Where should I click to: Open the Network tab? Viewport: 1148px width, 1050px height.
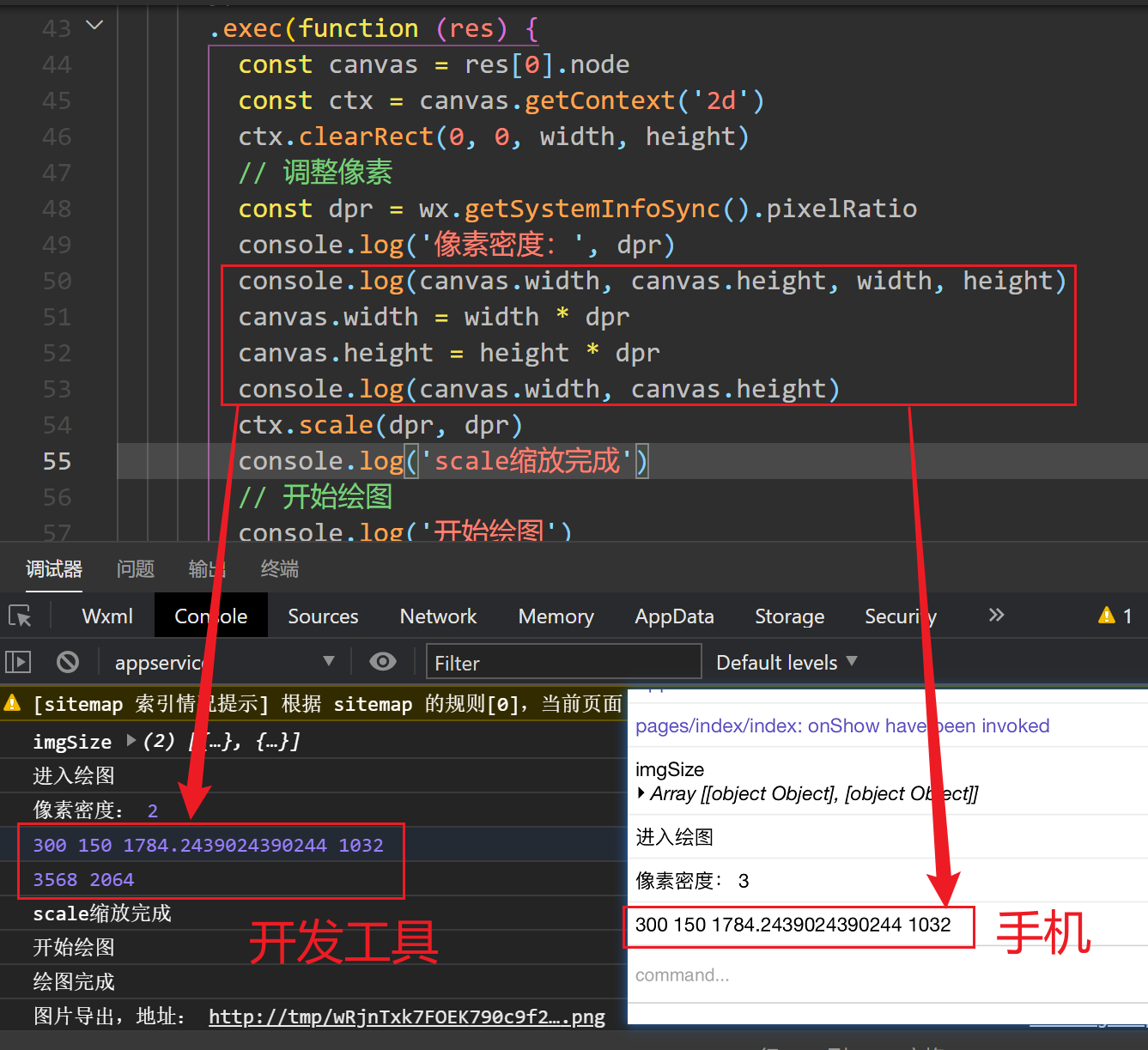tap(438, 616)
